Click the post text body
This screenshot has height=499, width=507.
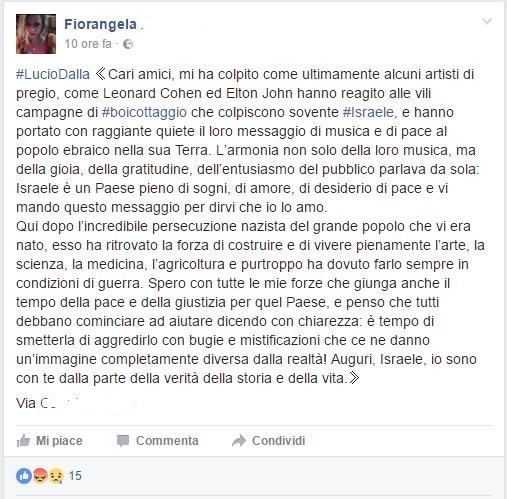250,226
